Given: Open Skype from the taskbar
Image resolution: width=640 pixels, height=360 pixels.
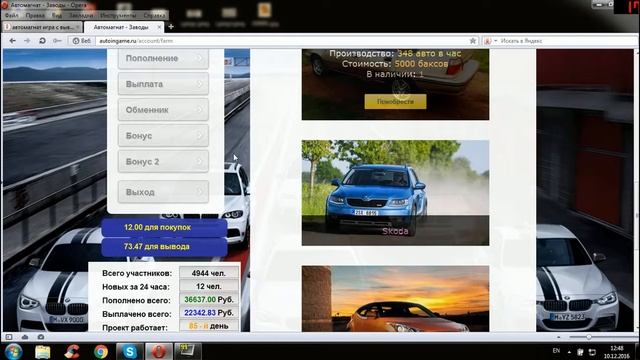Looking at the screenshot, I should tap(130, 351).
